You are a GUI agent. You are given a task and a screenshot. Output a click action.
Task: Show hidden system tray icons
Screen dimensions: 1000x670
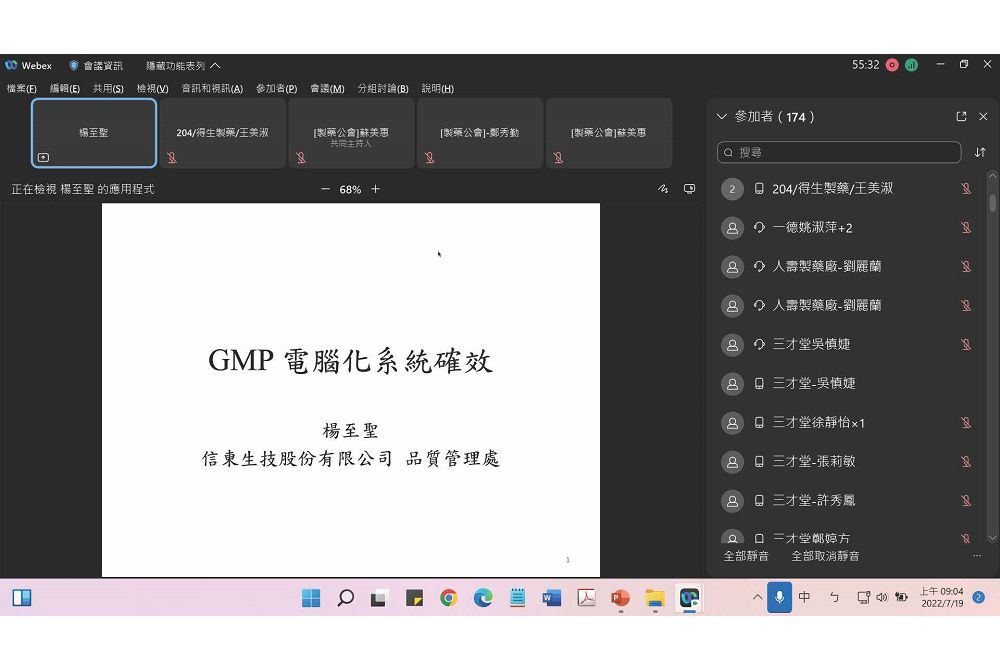pyautogui.click(x=757, y=597)
